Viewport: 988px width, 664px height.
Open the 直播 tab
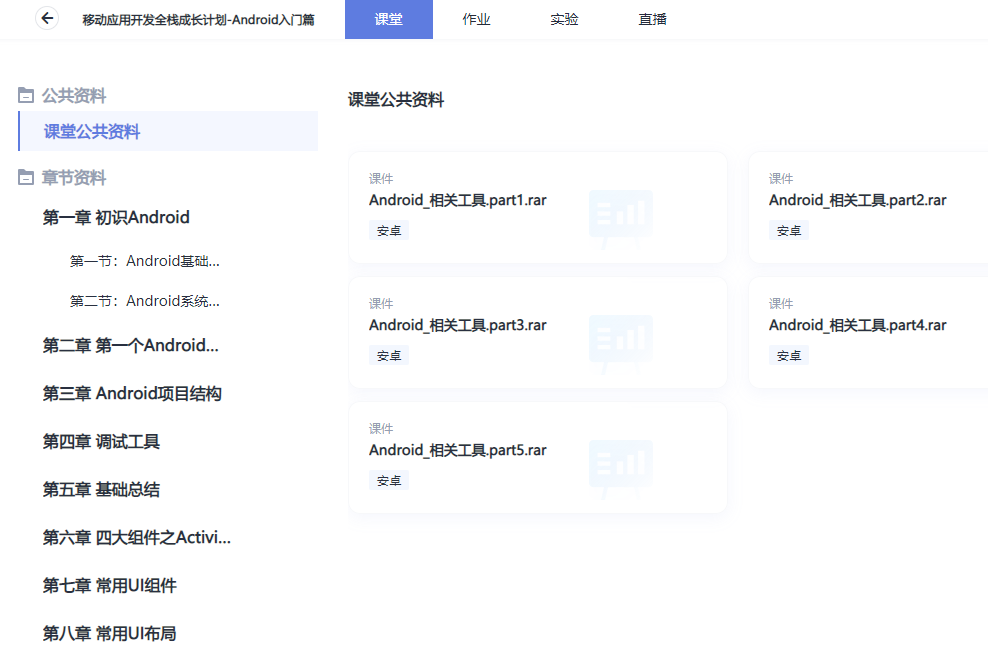pos(652,20)
